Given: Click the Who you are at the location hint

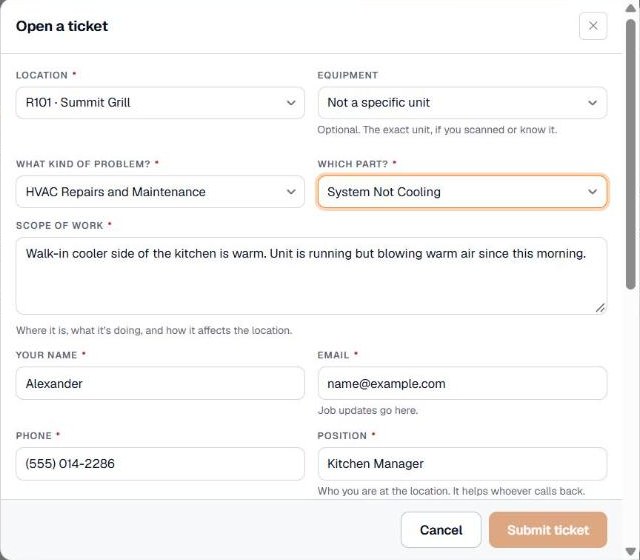Looking at the screenshot, I should [451, 491].
